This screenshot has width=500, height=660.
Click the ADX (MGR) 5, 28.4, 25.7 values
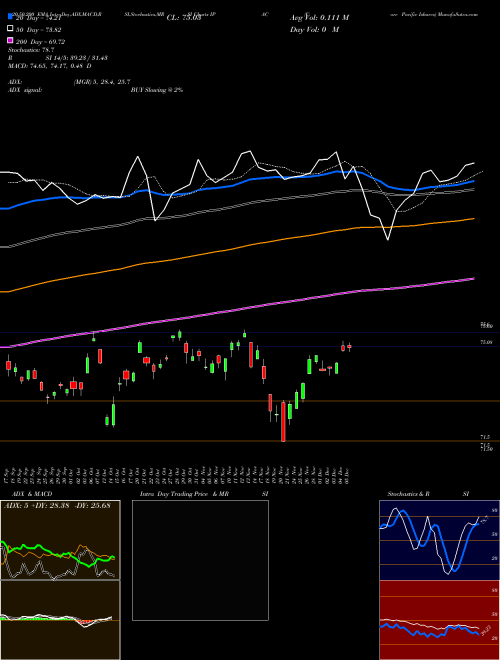pyautogui.click(x=102, y=82)
